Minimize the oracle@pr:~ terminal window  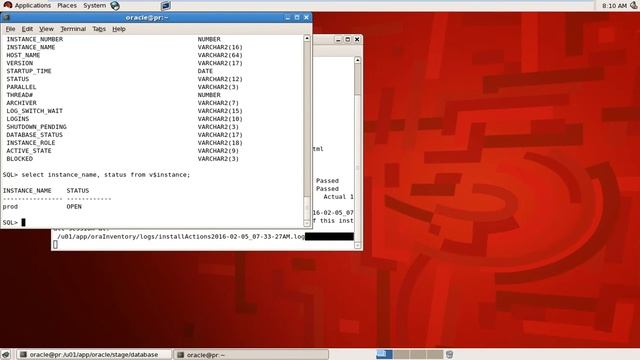[287, 18]
